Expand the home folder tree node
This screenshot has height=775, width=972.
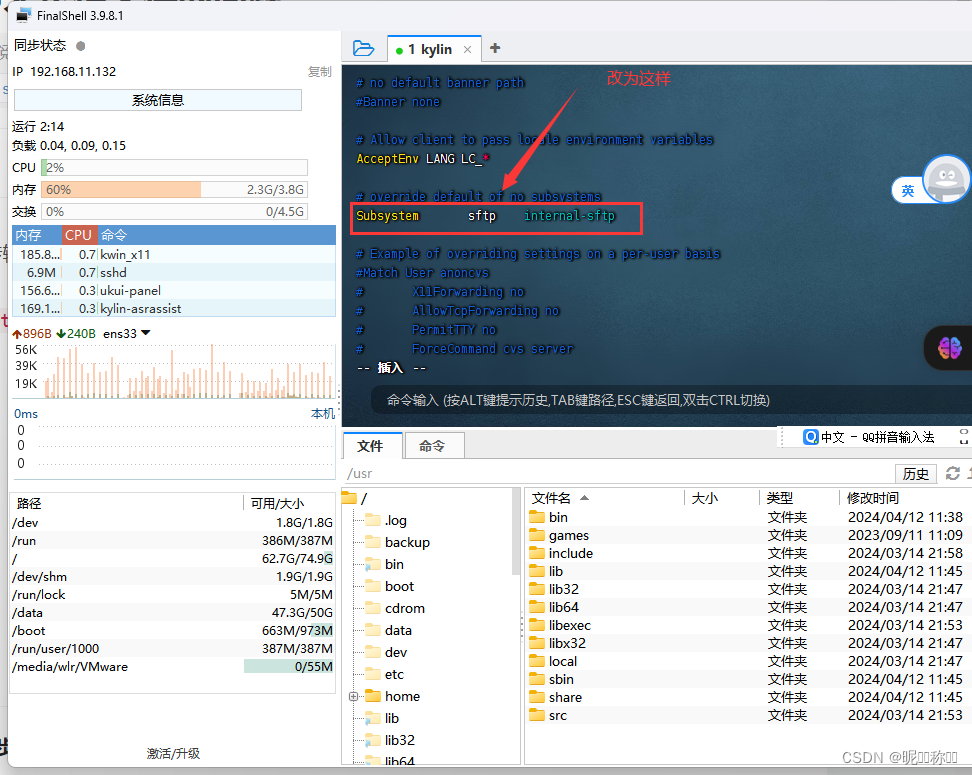click(353, 697)
